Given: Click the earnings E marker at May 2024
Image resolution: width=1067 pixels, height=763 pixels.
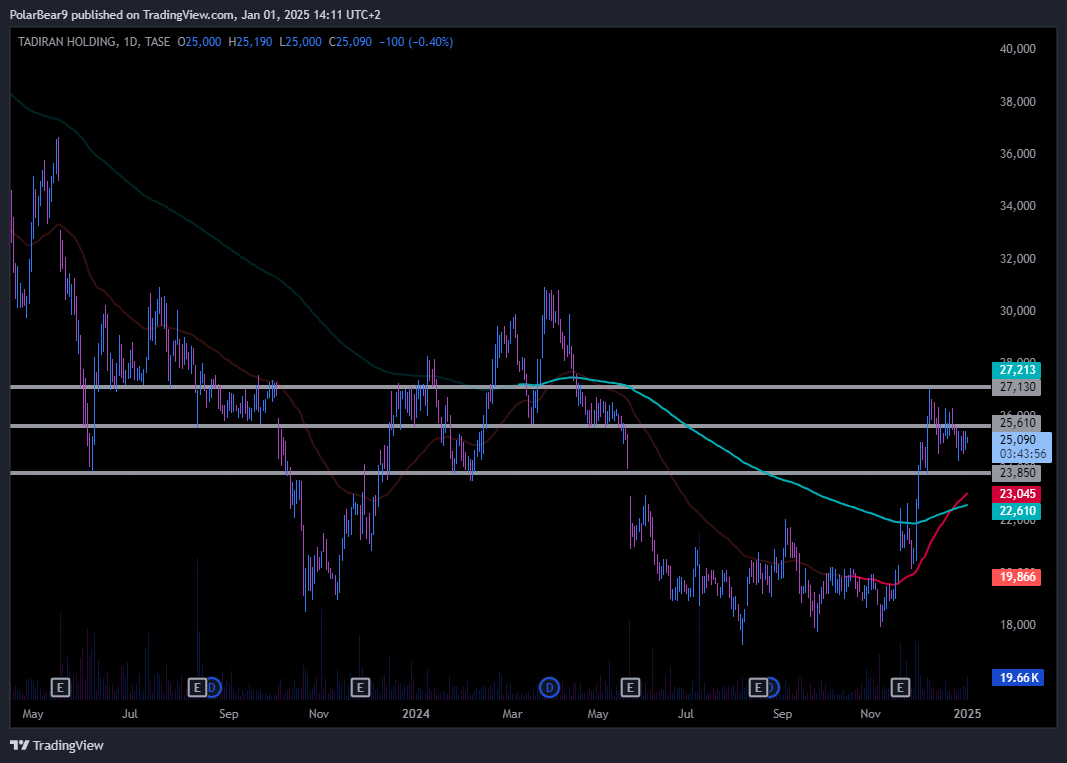Looking at the screenshot, I should click(630, 687).
